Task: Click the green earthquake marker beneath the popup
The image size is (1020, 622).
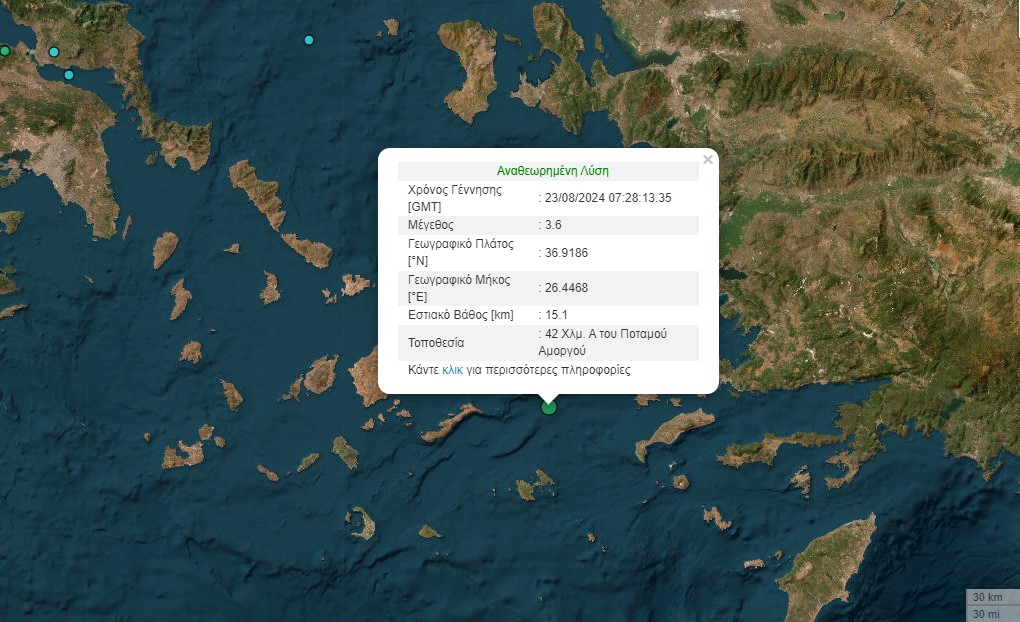Action: point(548,407)
